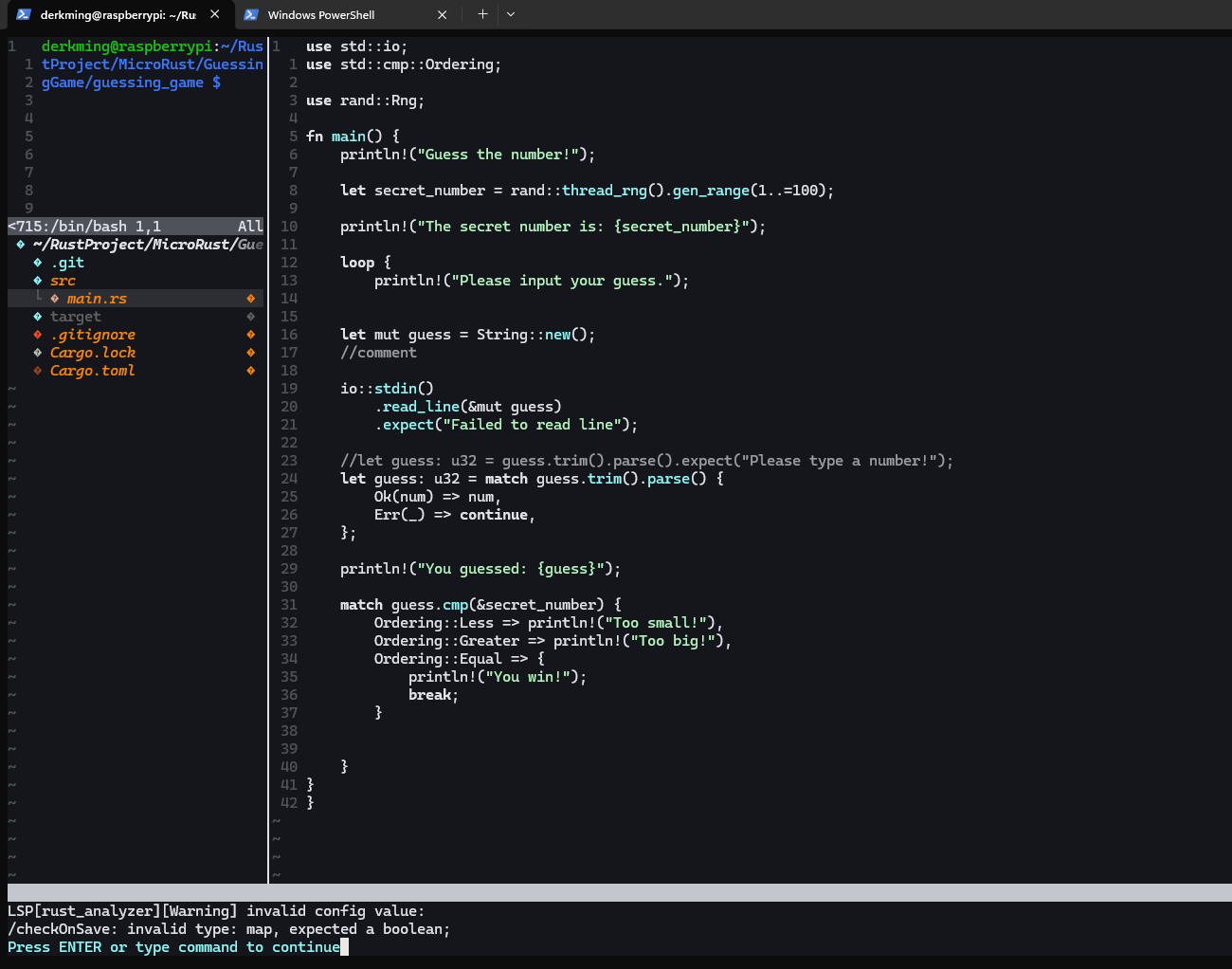Click 'Press ENTER or type command' prompt
This screenshot has width=1232, height=969.
coord(173,947)
